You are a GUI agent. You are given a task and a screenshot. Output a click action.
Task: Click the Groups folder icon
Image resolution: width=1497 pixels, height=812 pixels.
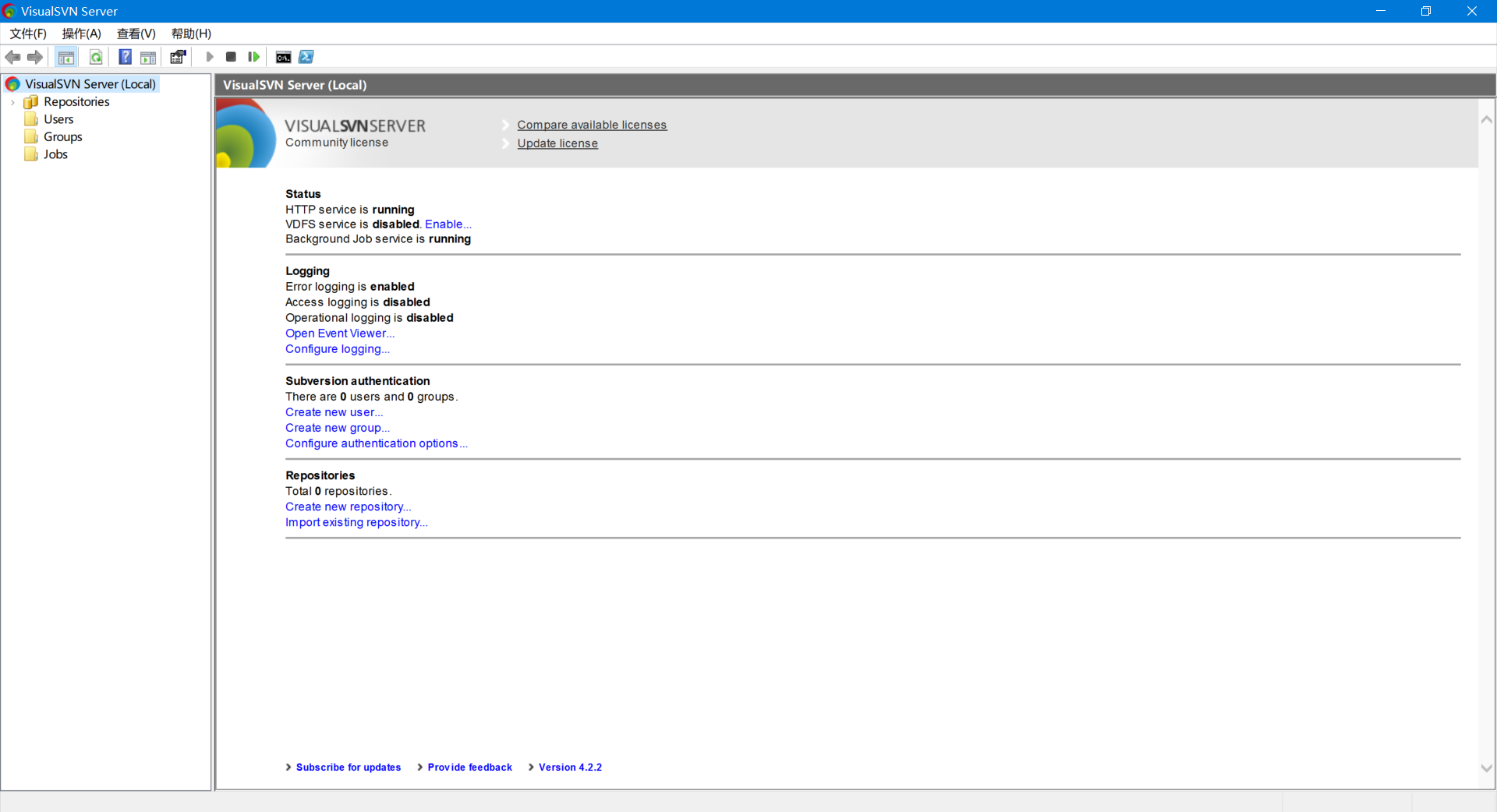(31, 136)
